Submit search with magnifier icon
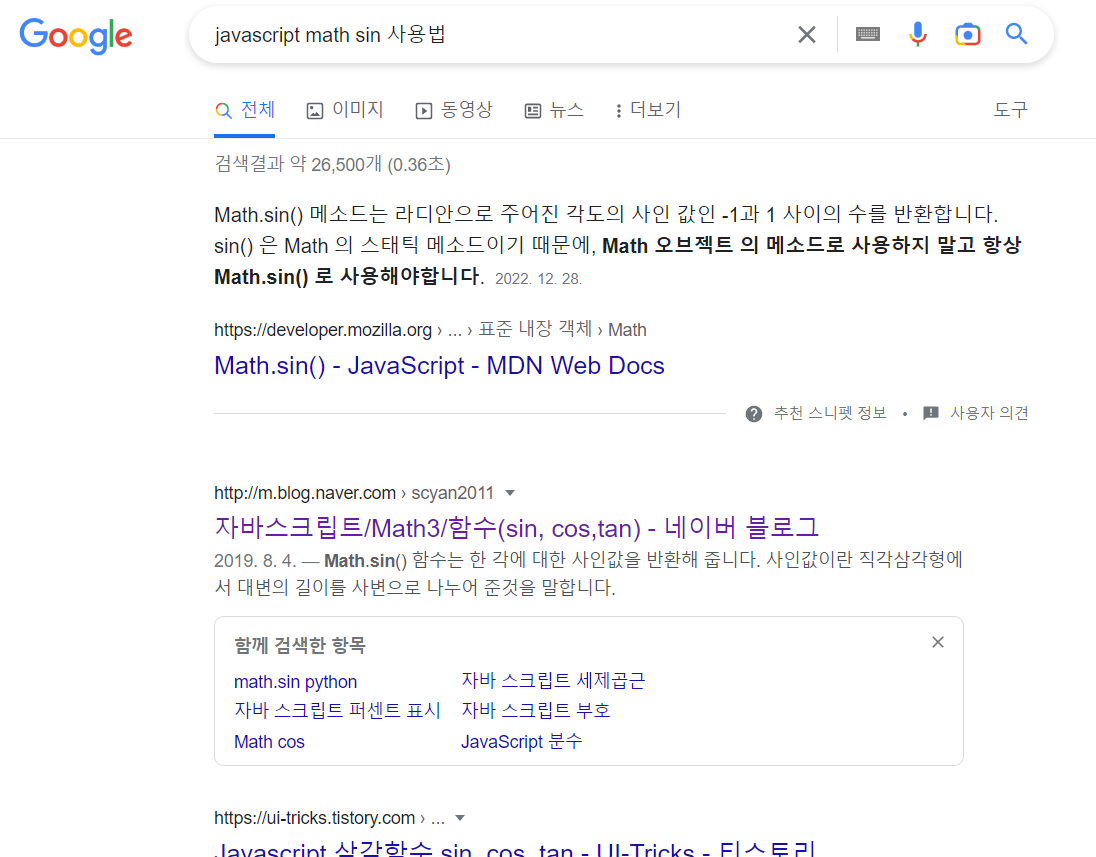 pyautogui.click(x=1016, y=34)
